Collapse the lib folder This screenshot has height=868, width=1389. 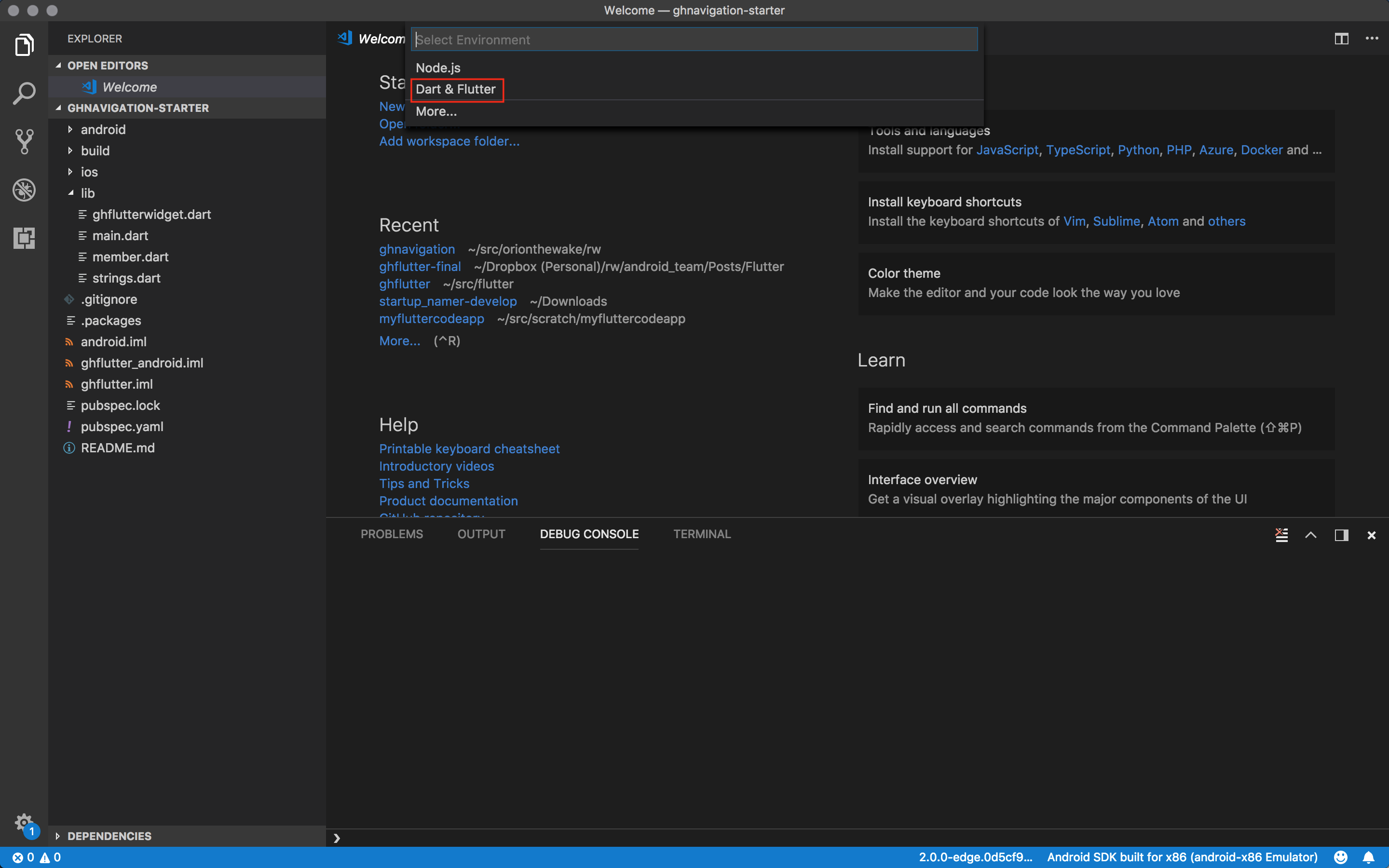coord(87,193)
